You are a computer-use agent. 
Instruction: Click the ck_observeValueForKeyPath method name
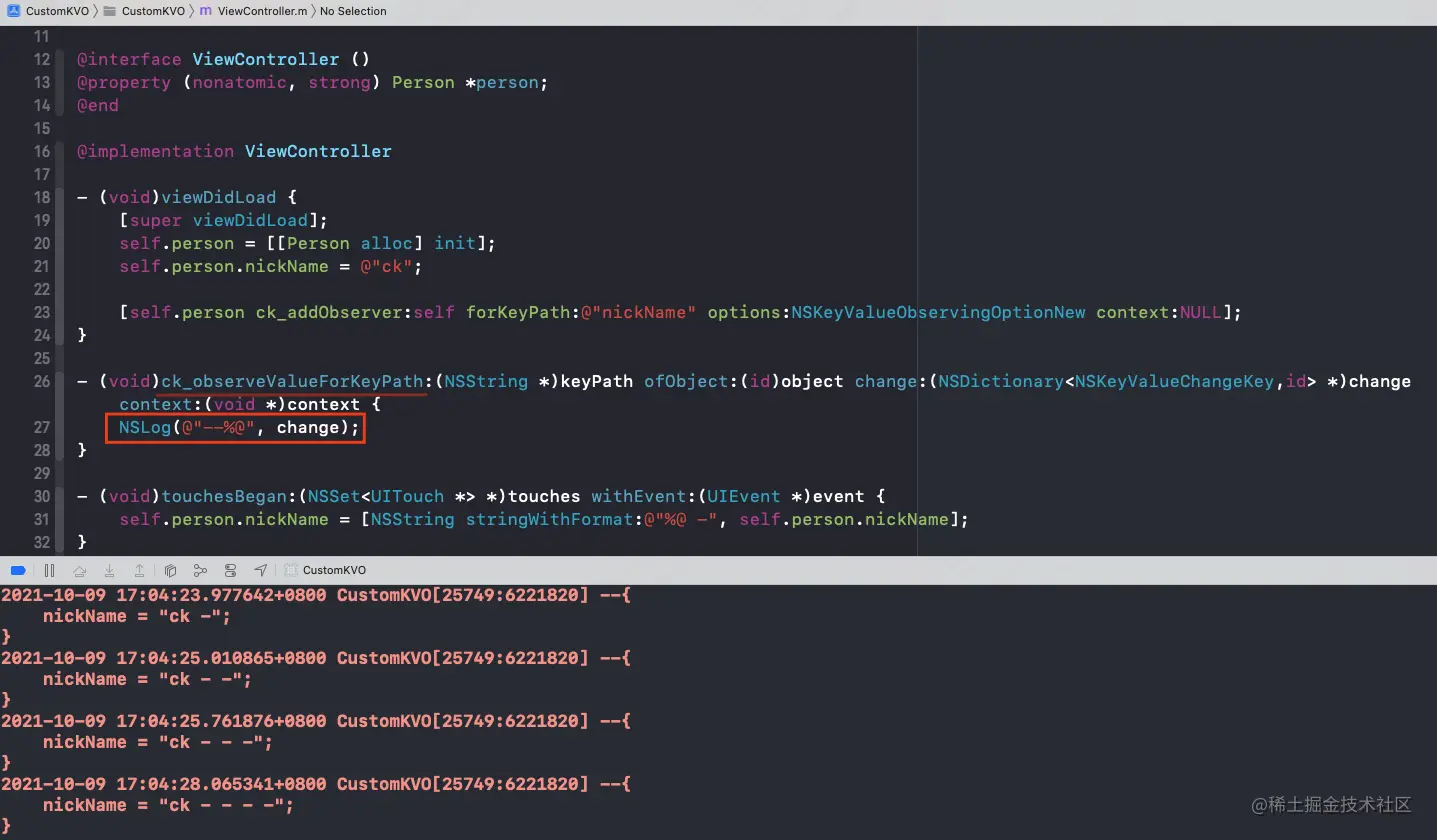(x=293, y=381)
